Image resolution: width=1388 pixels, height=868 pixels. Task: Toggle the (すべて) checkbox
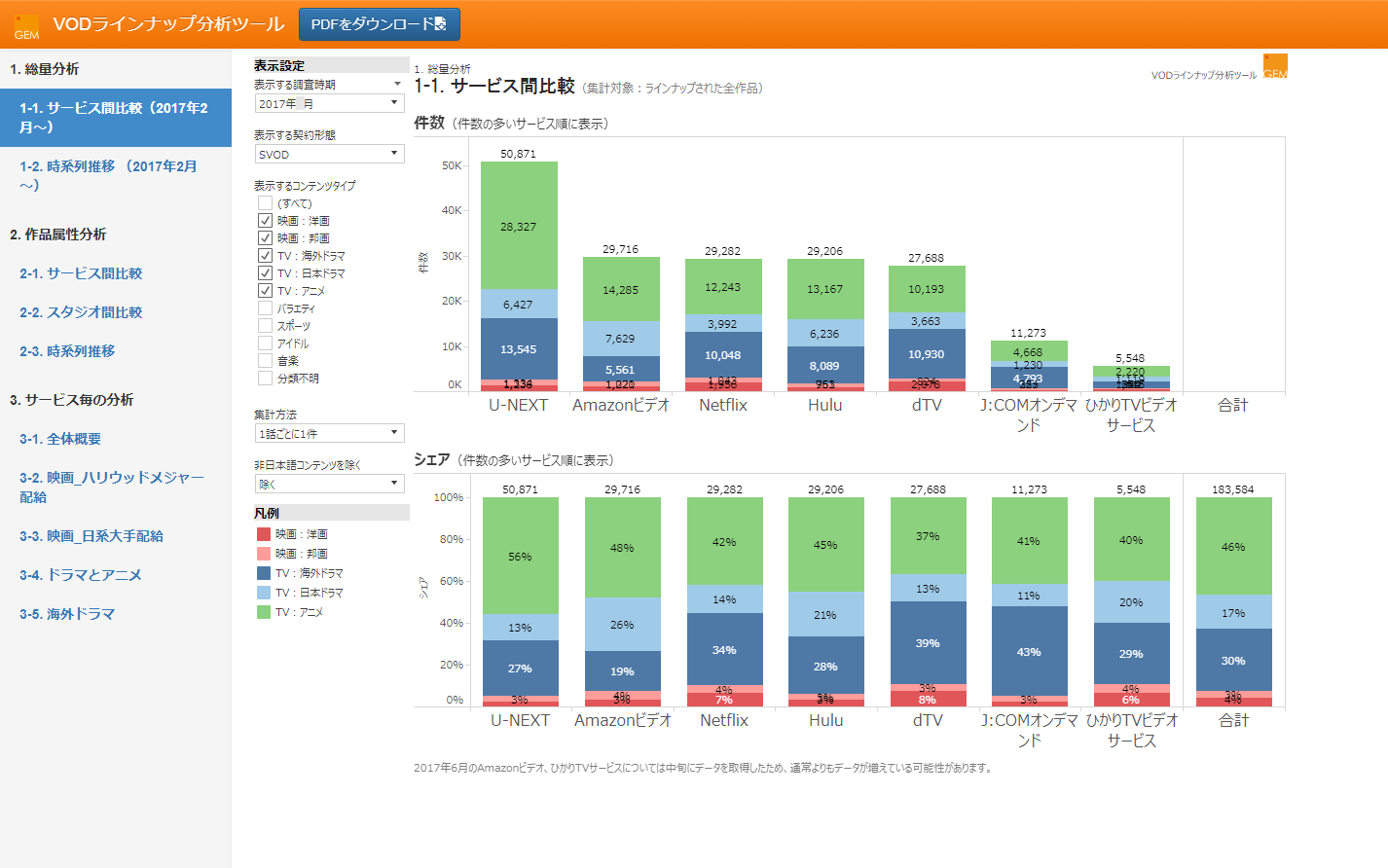pyautogui.click(x=265, y=203)
